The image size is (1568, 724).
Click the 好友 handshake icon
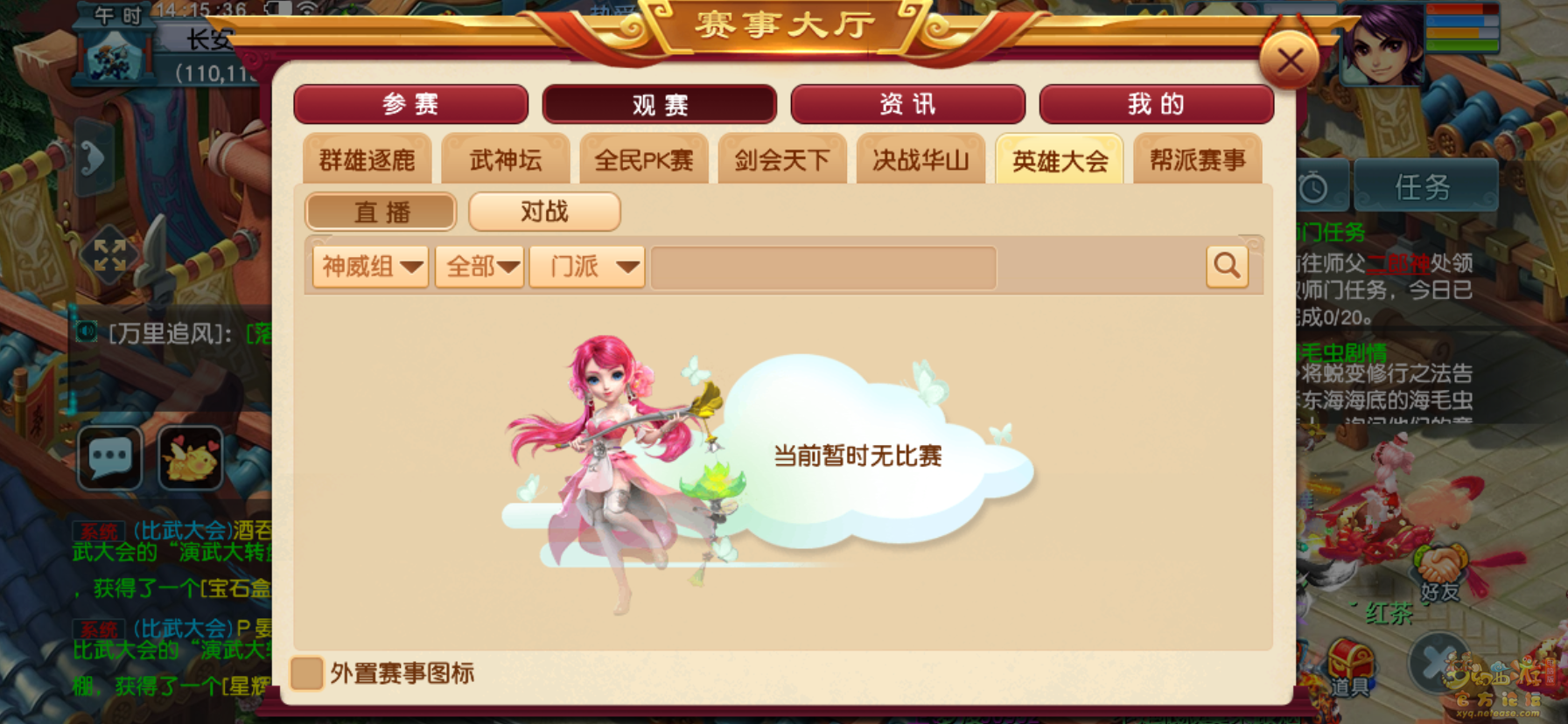point(1440,573)
